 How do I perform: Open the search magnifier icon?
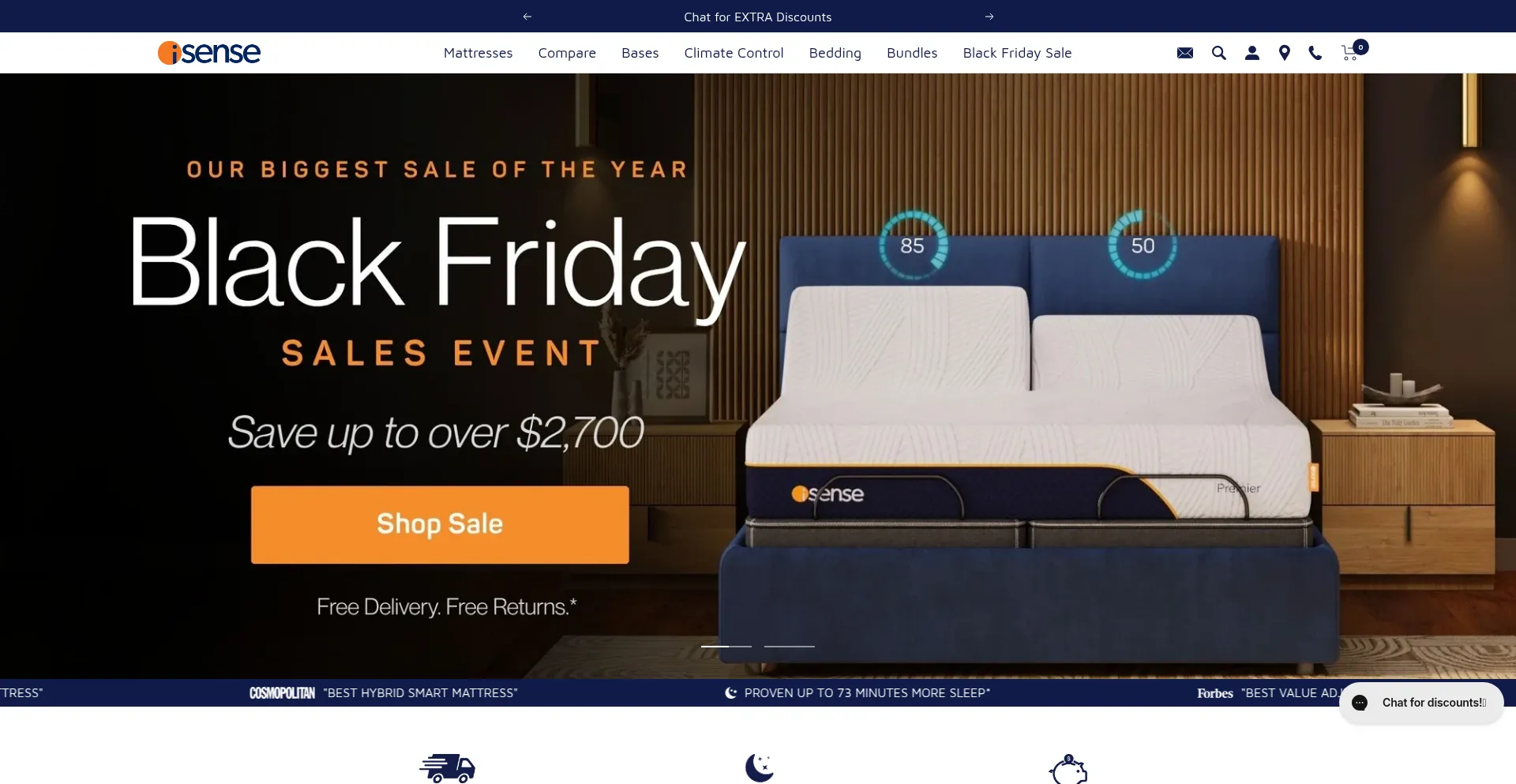click(1219, 53)
